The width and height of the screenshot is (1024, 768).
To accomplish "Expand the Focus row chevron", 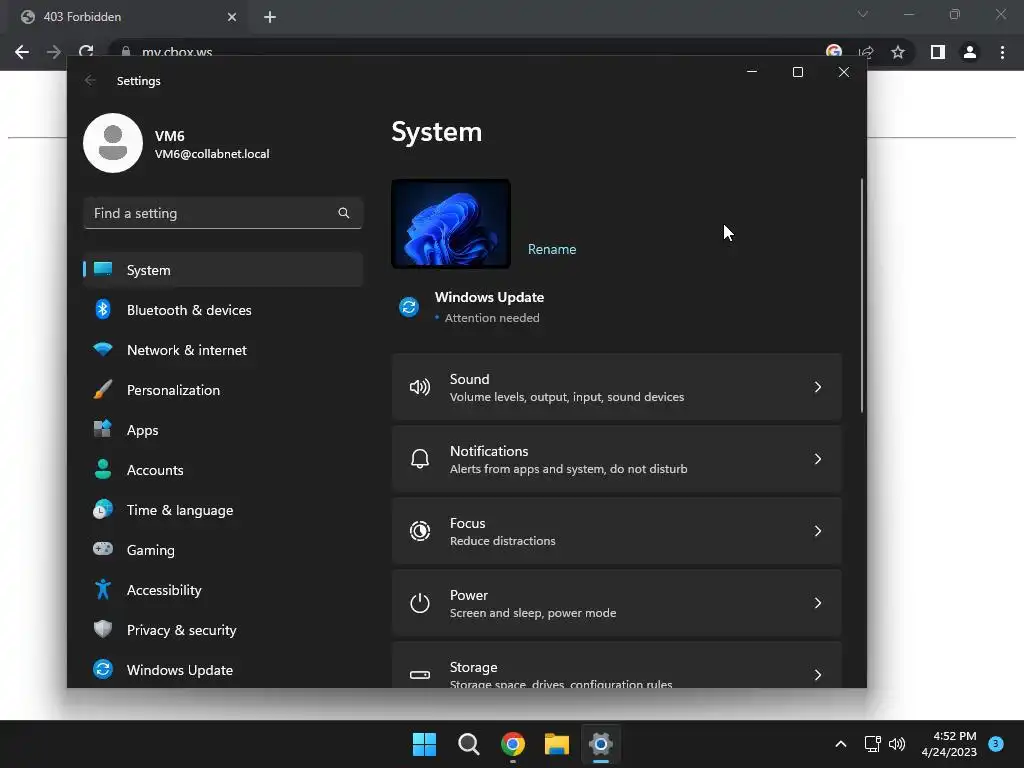I will (818, 531).
